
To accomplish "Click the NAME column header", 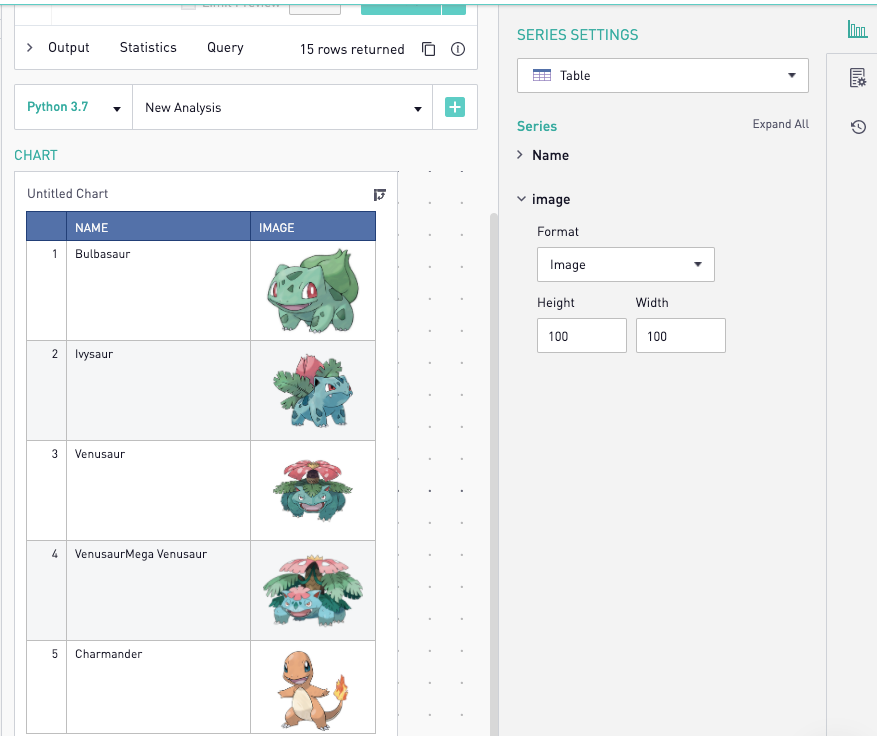I will pos(158,227).
